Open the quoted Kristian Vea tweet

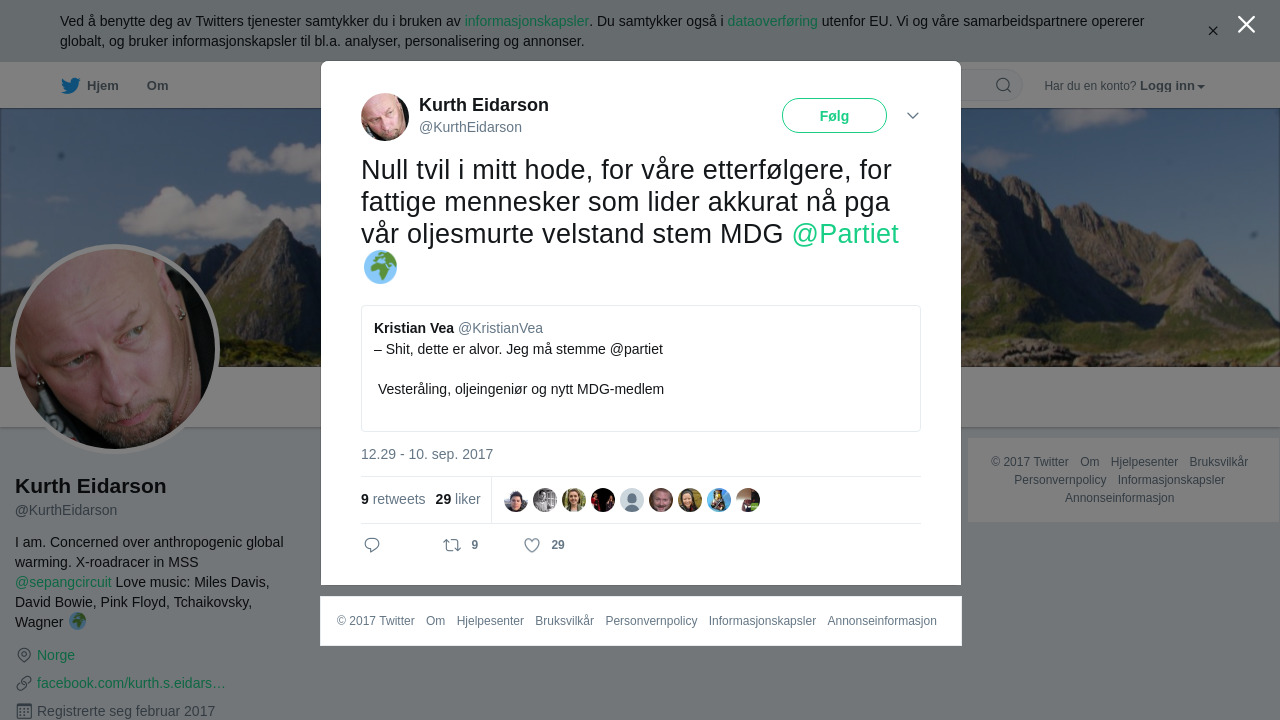click(641, 368)
